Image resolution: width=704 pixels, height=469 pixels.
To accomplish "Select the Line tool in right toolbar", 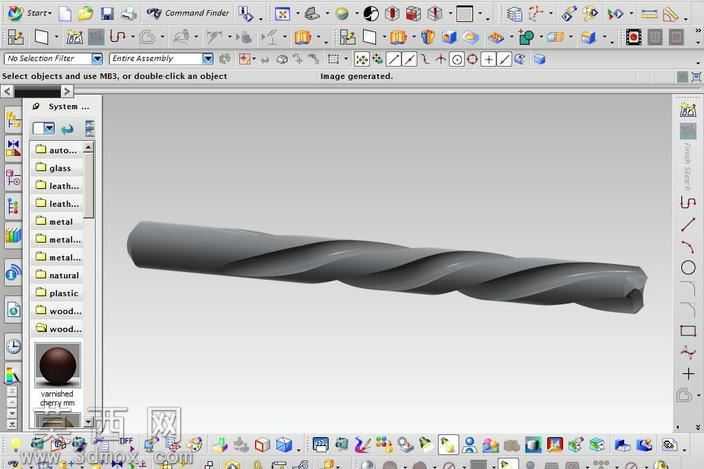I will pos(688,224).
